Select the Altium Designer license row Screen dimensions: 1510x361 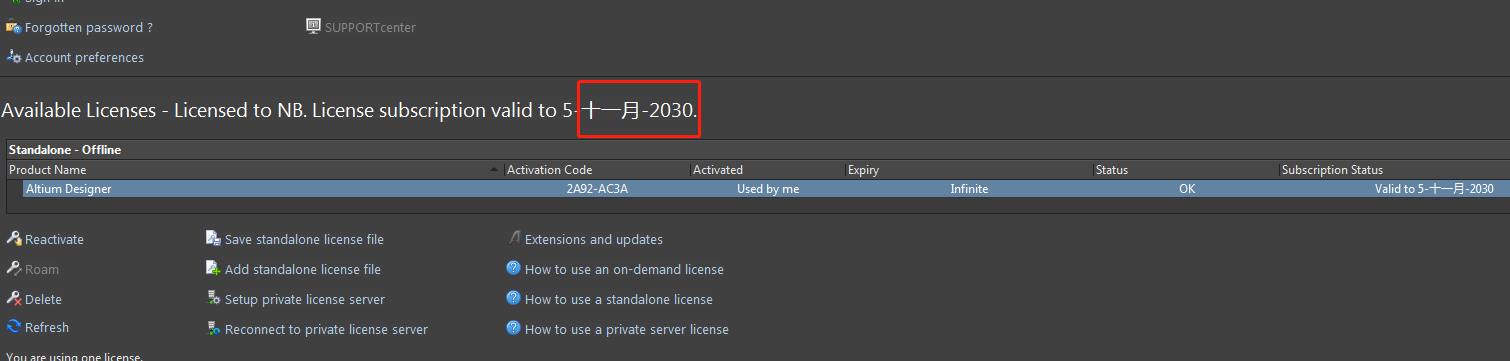pyautogui.click(x=765, y=189)
